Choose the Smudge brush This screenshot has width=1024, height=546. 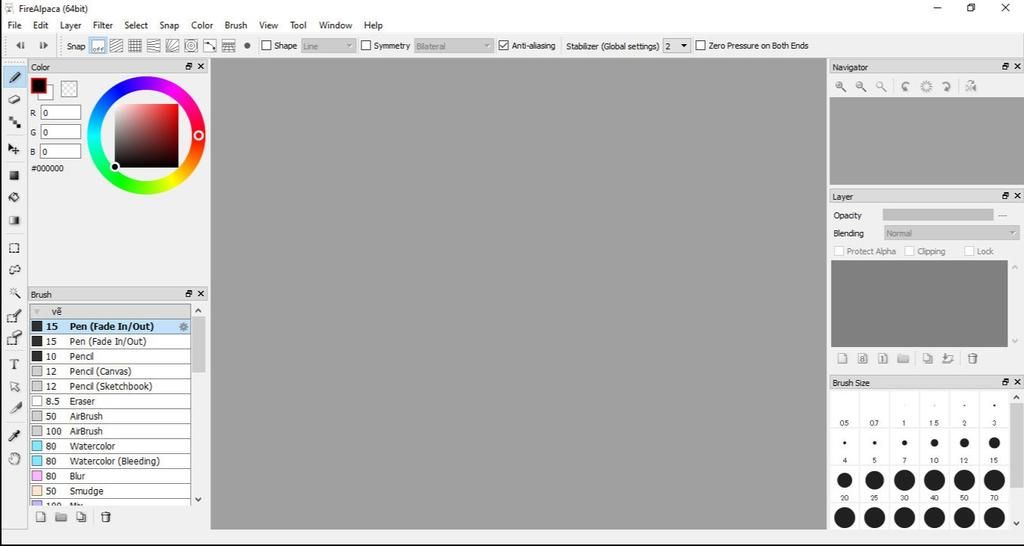(x=110, y=491)
